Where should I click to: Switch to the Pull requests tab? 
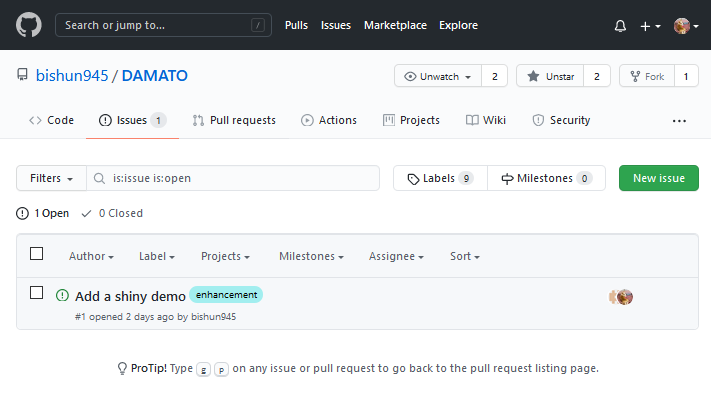tap(234, 120)
